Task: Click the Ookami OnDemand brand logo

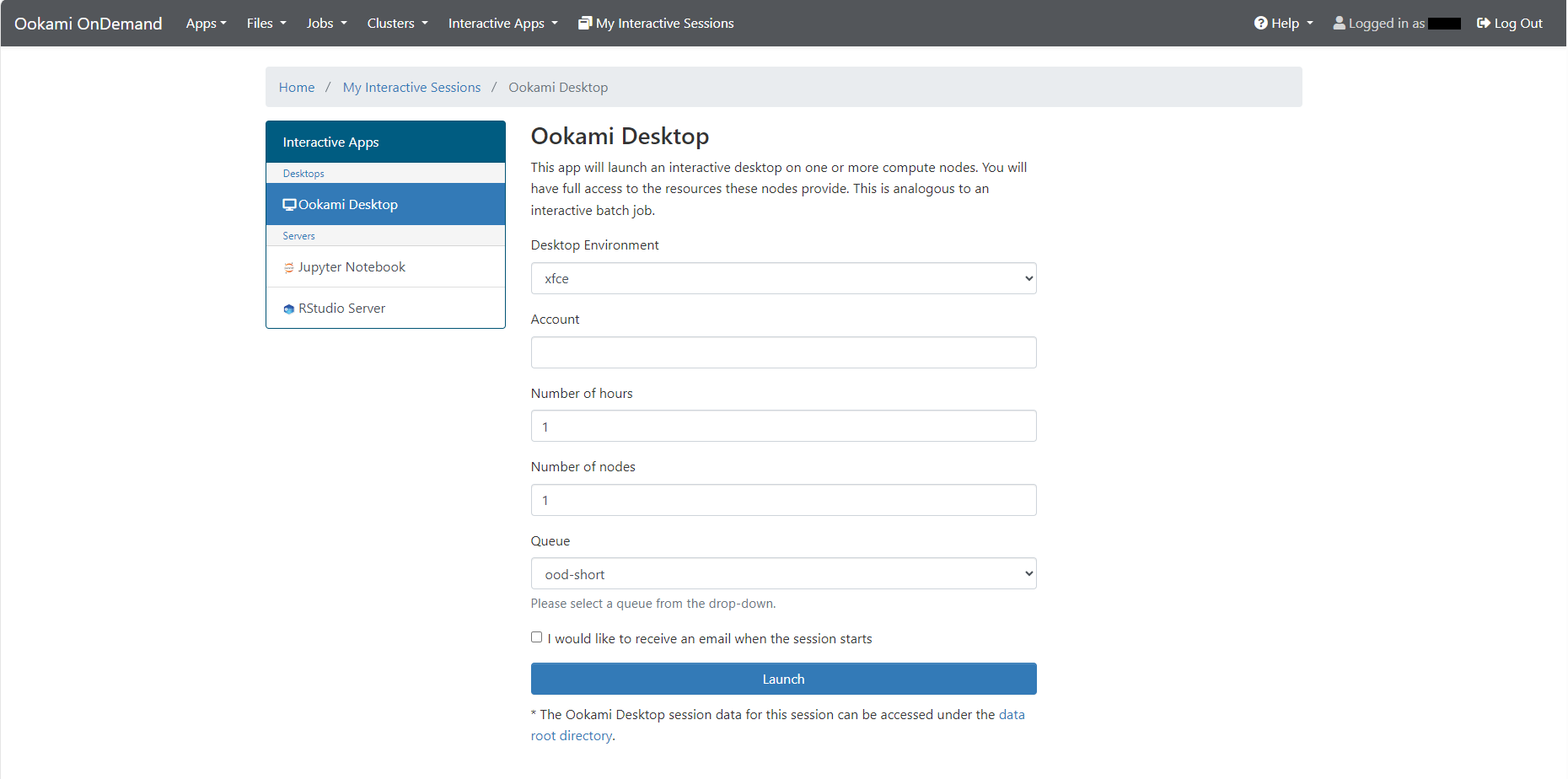Action: (88, 23)
